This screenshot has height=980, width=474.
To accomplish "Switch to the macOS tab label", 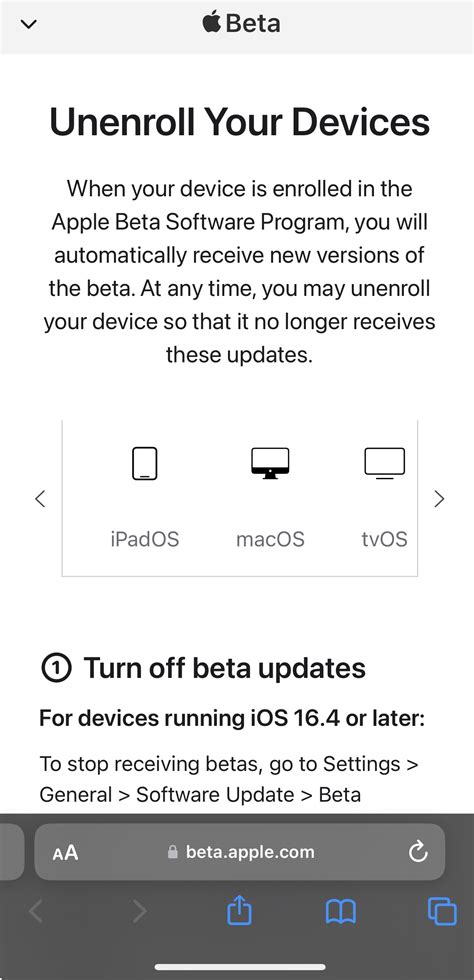I will pos(270,539).
